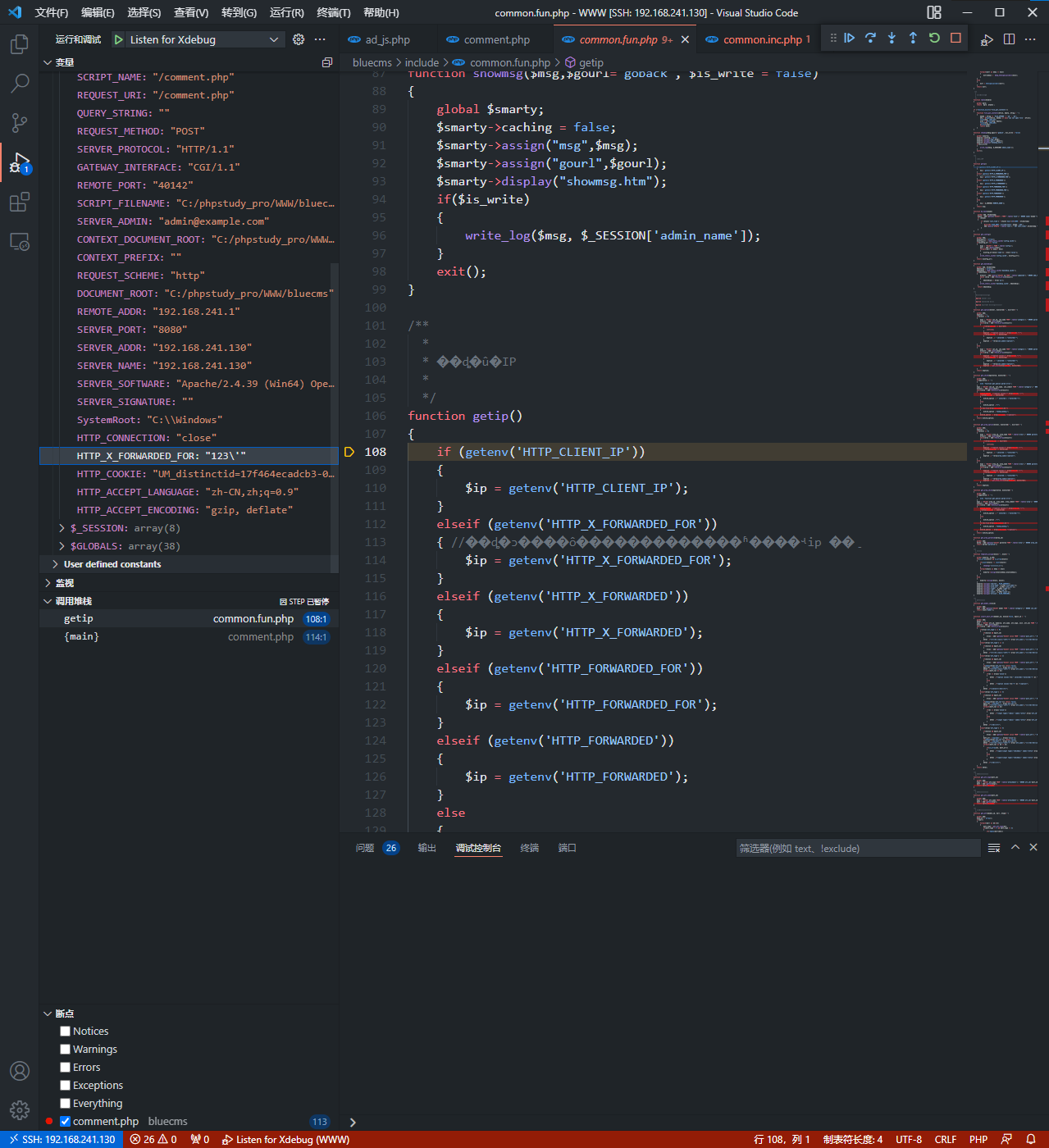
Task: Click the debug console filter input
Action: [858, 848]
